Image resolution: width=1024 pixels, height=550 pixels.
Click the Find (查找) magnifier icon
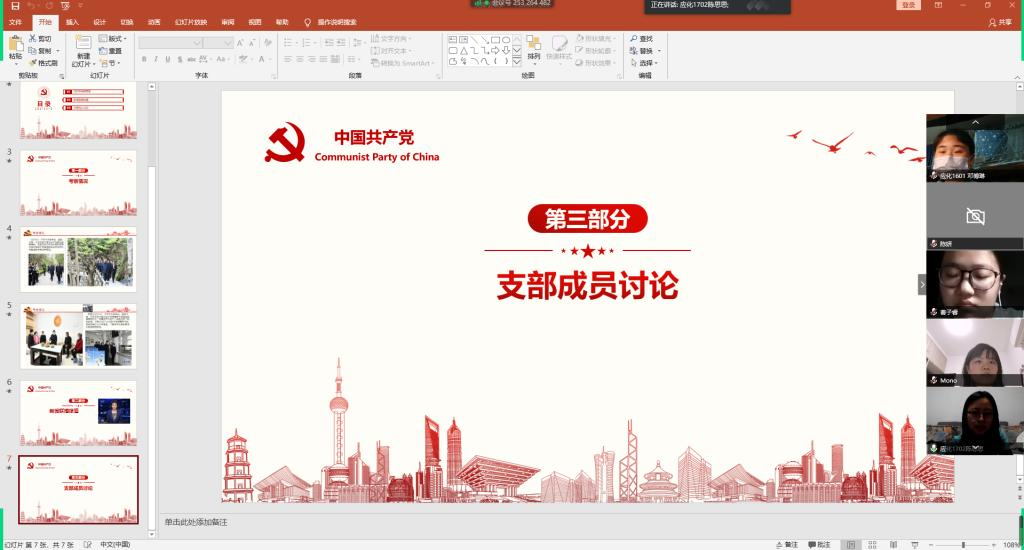(x=634, y=38)
